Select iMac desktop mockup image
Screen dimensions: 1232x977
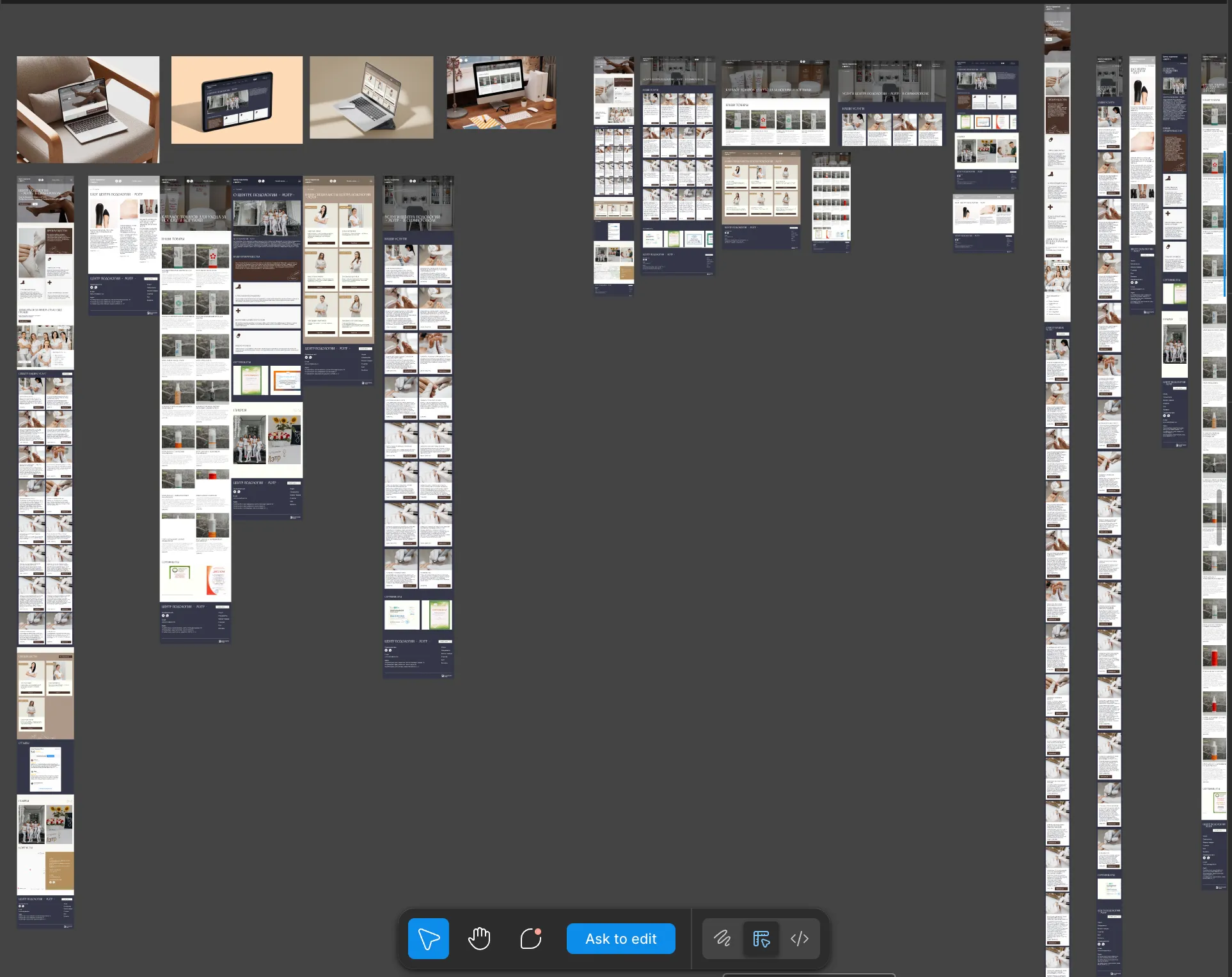pos(501,93)
